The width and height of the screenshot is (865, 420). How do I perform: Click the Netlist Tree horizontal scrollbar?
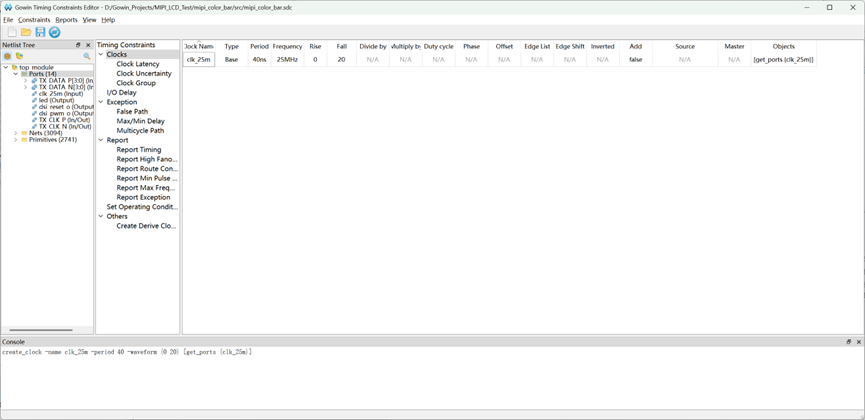[x=41, y=330]
